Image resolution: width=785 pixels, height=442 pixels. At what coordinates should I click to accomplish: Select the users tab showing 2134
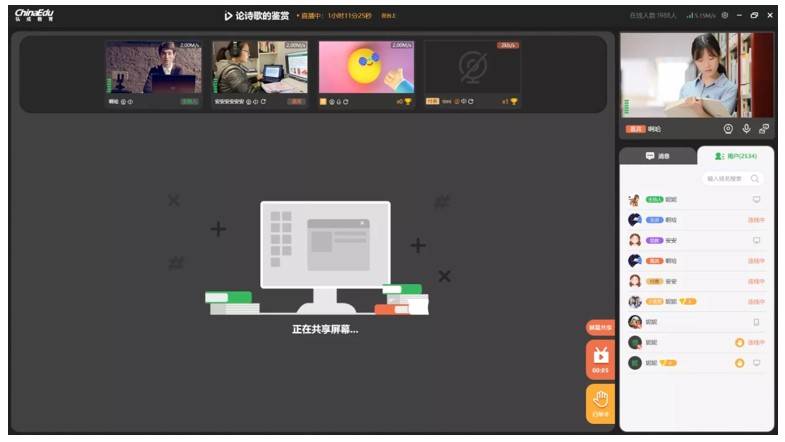[x=735, y=156]
